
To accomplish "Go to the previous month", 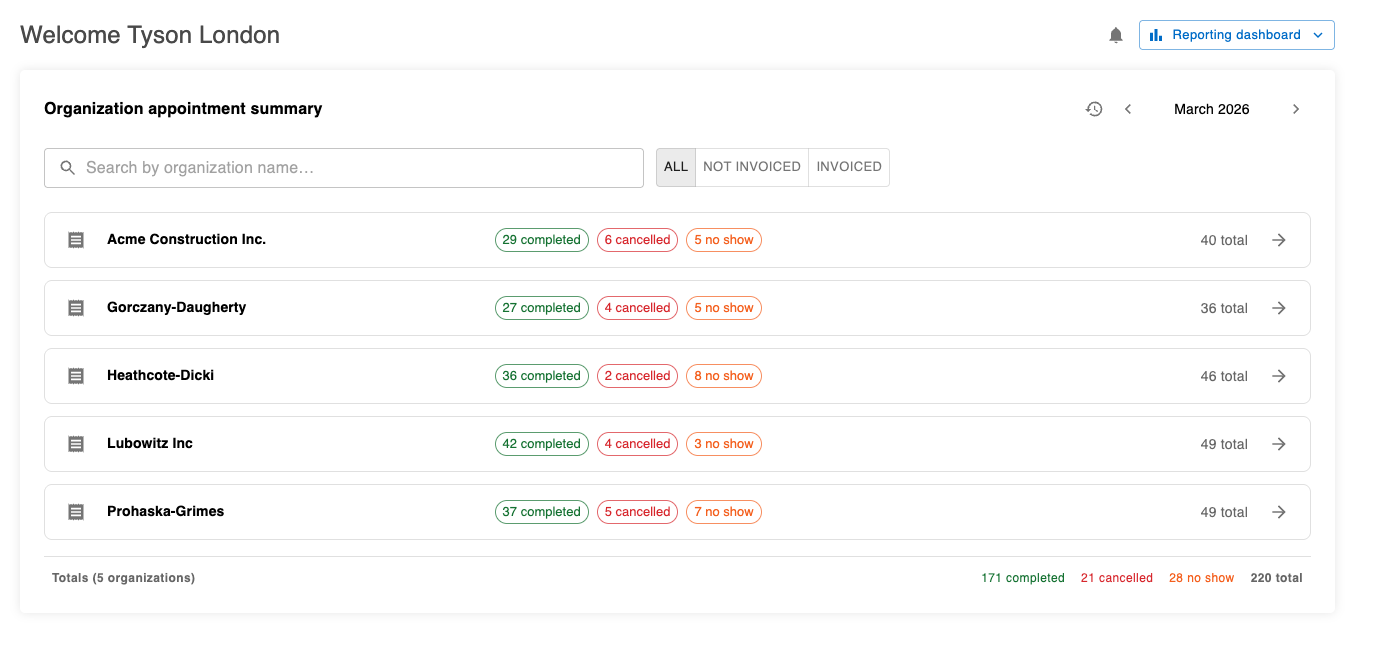I will pyautogui.click(x=1128, y=109).
